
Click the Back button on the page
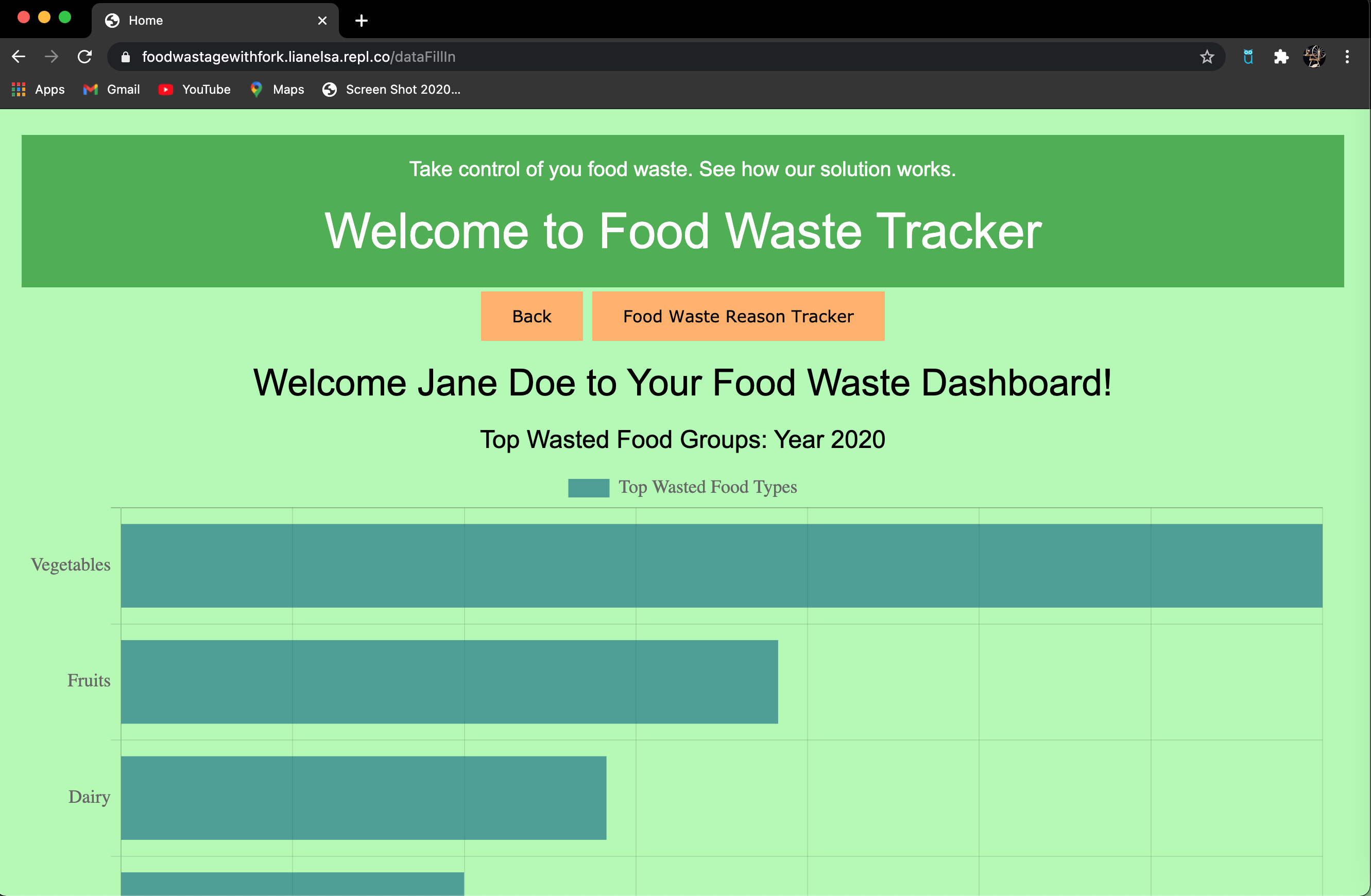point(531,316)
